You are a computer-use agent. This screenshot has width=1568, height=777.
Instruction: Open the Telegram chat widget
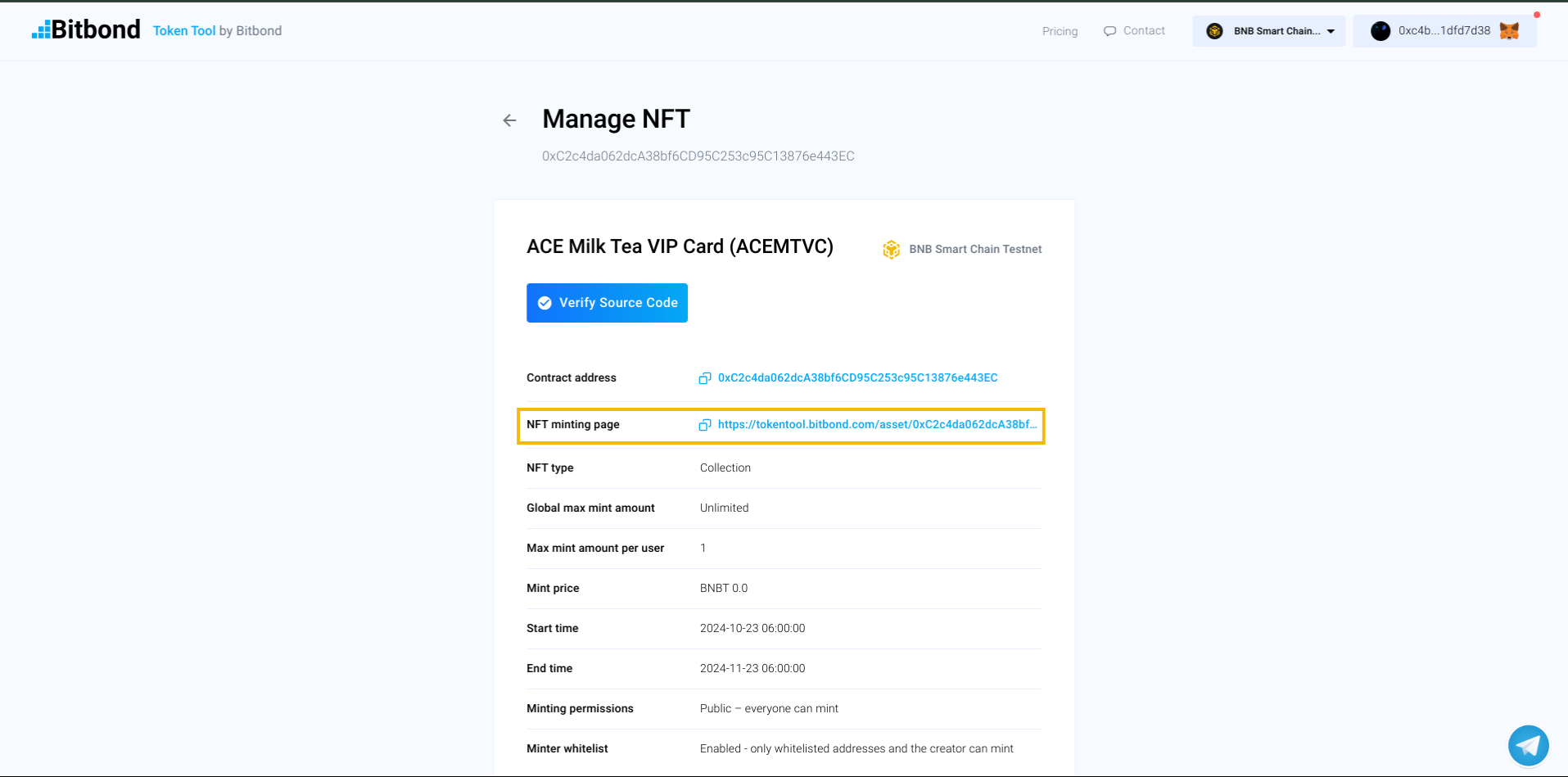pyautogui.click(x=1527, y=745)
